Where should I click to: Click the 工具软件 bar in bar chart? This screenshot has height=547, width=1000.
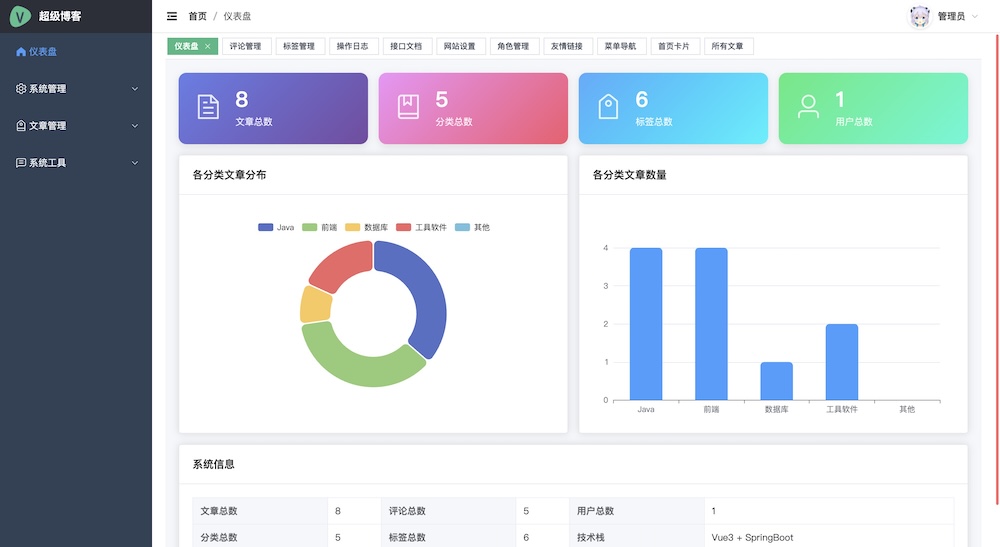tap(842, 362)
